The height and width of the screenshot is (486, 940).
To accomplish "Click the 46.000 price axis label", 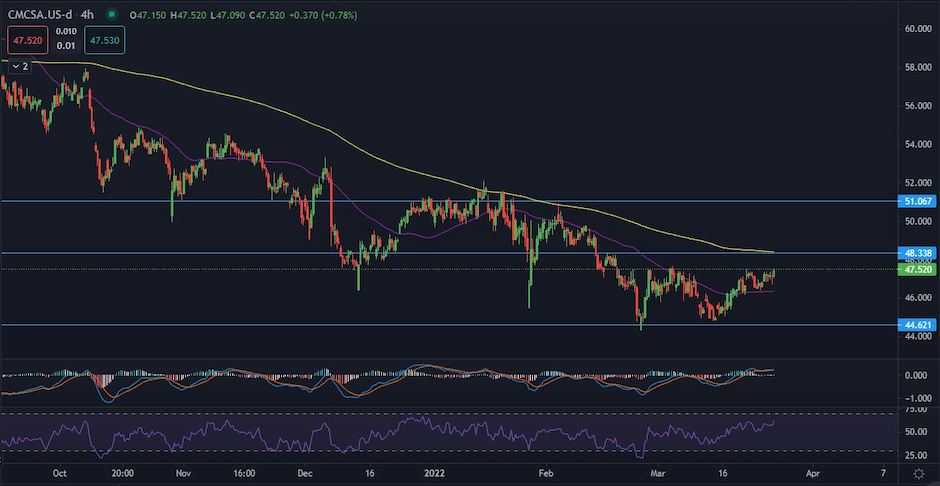I will (x=919, y=297).
